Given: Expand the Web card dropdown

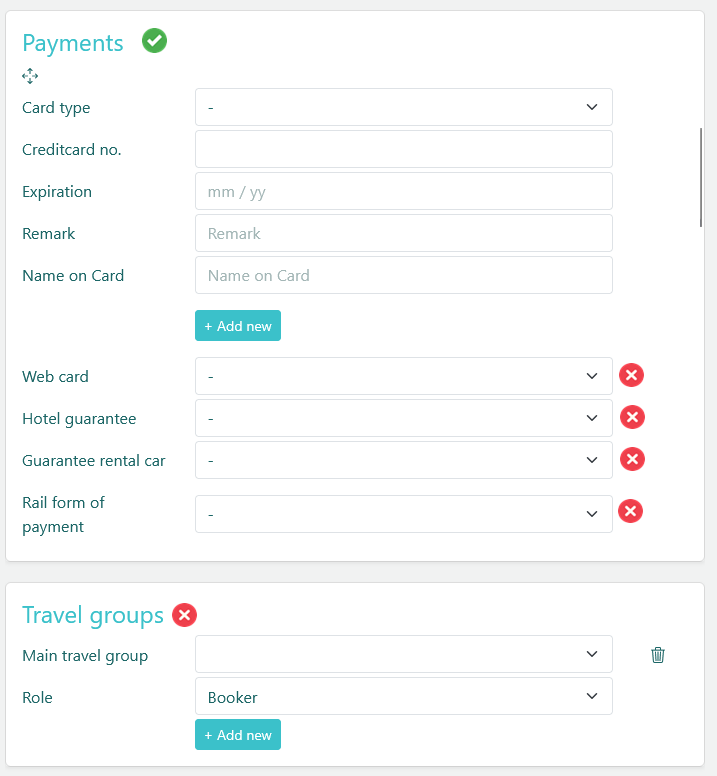Looking at the screenshot, I should 403,376.
